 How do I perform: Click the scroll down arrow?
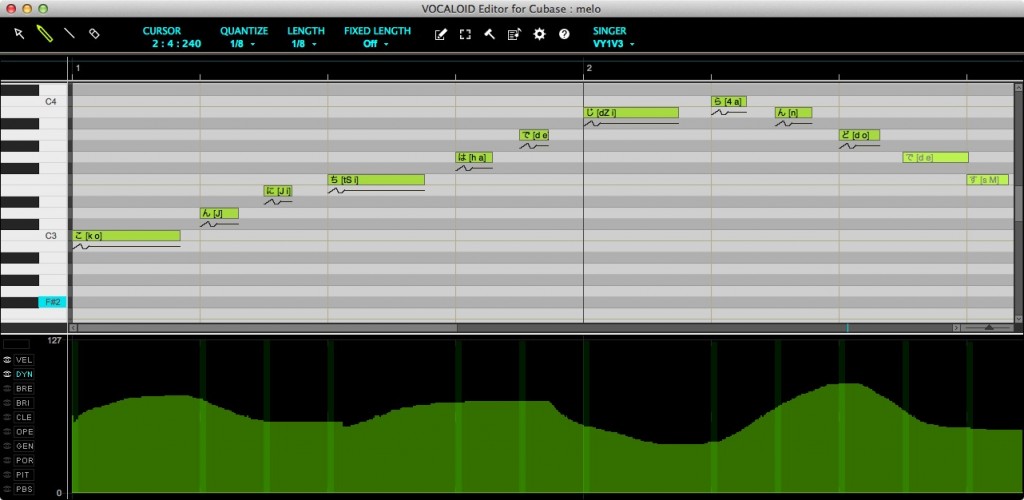coord(1018,319)
